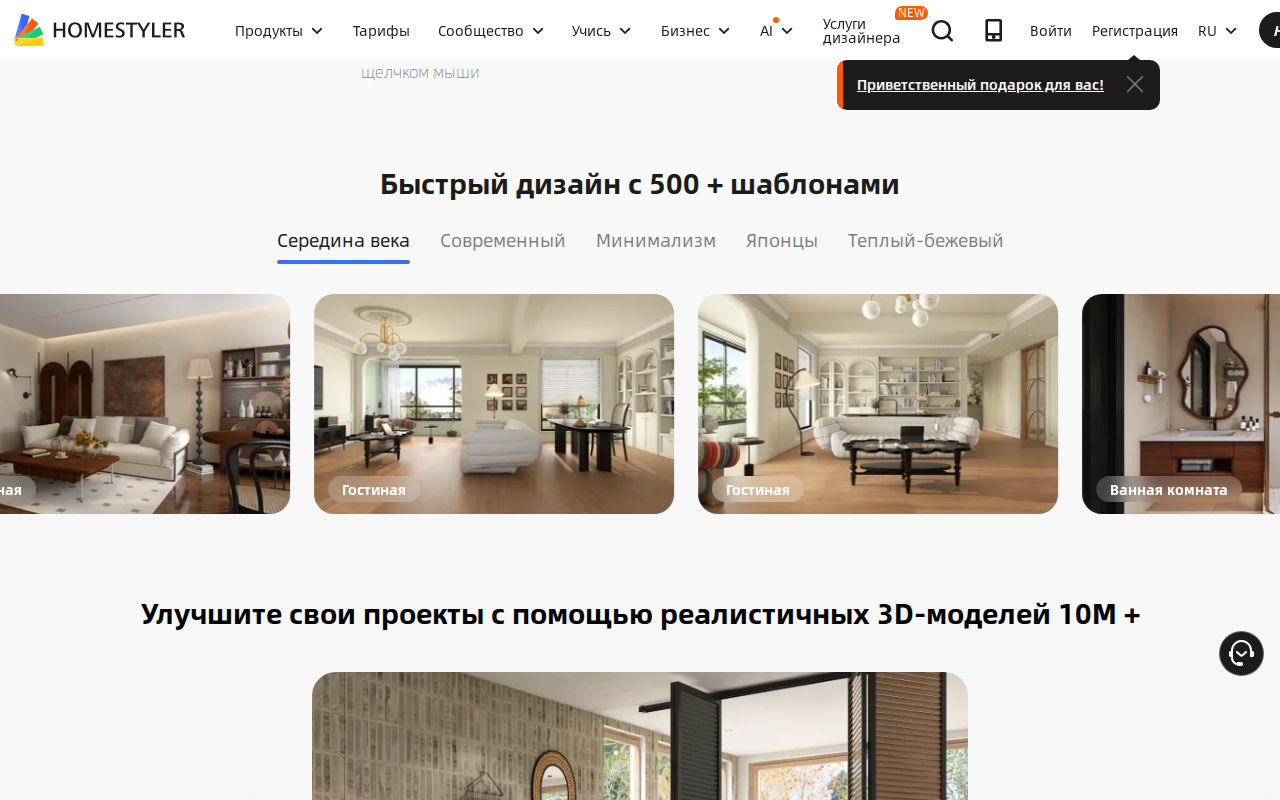
Task: Open the RU language selector
Action: pos(1217,31)
